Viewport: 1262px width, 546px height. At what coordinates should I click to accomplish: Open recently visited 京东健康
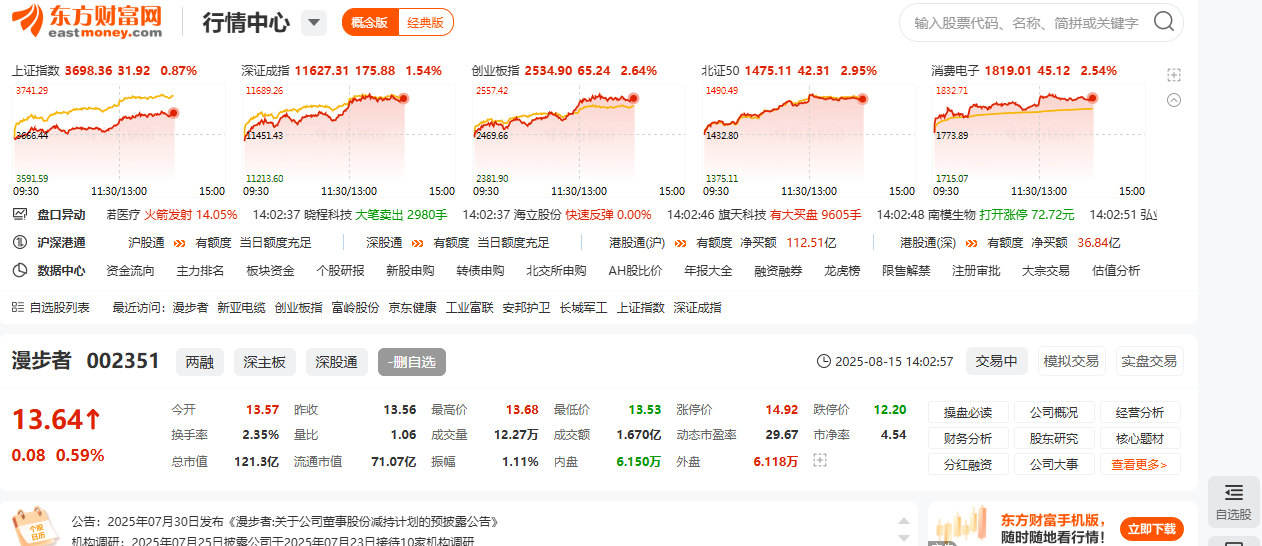412,307
